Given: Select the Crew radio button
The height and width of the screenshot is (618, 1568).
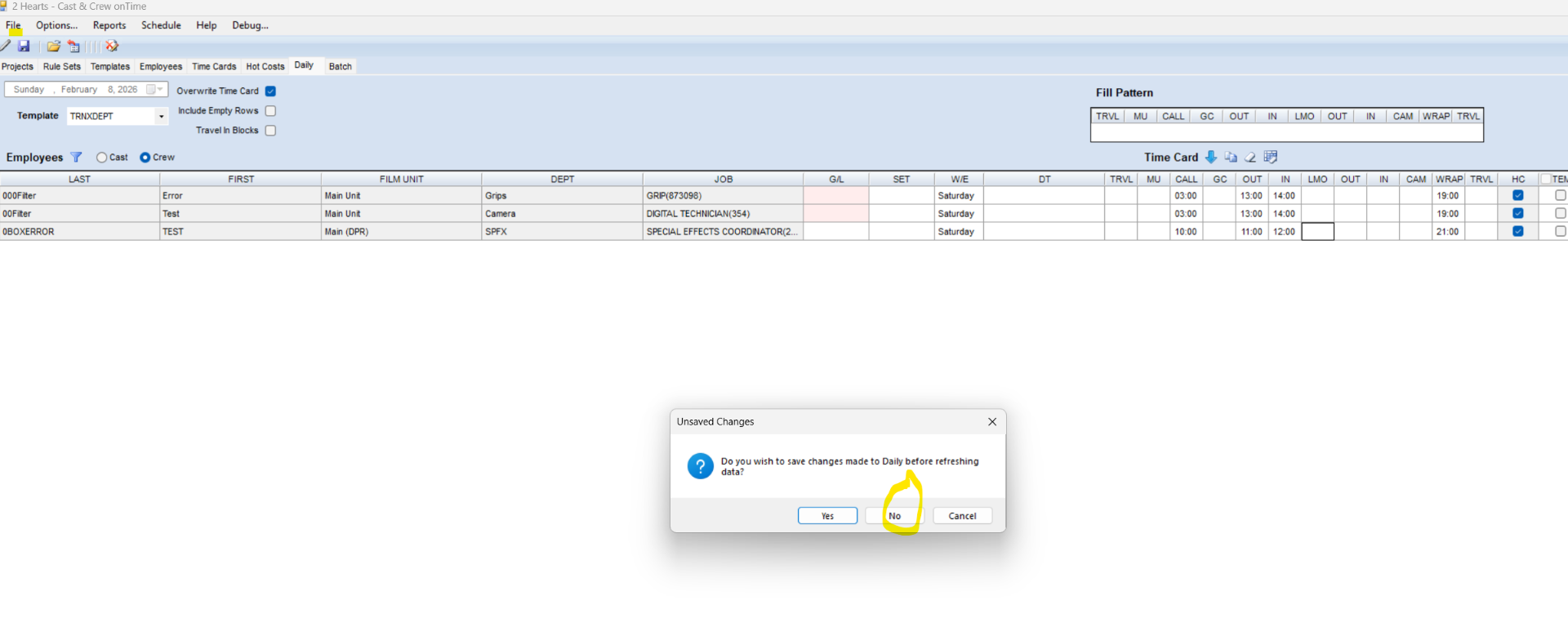Looking at the screenshot, I should 145,158.
